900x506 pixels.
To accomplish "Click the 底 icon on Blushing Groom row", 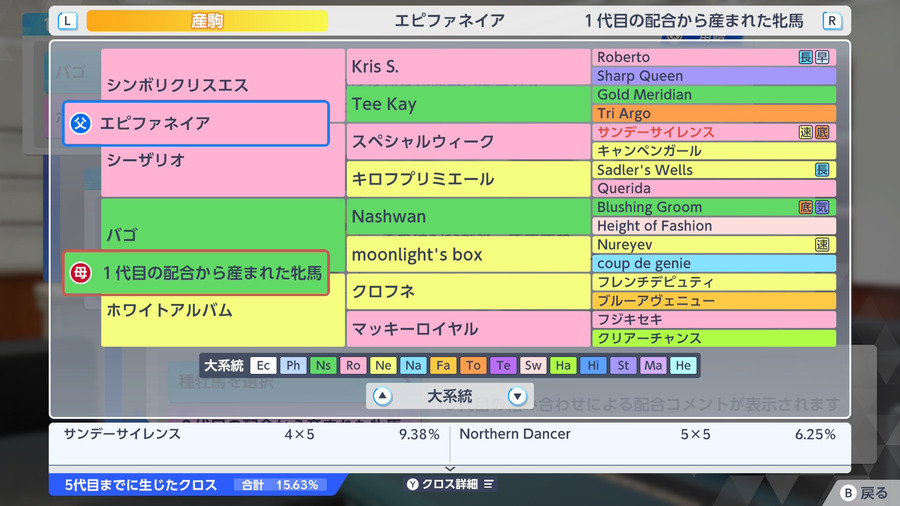I will pyautogui.click(x=806, y=207).
